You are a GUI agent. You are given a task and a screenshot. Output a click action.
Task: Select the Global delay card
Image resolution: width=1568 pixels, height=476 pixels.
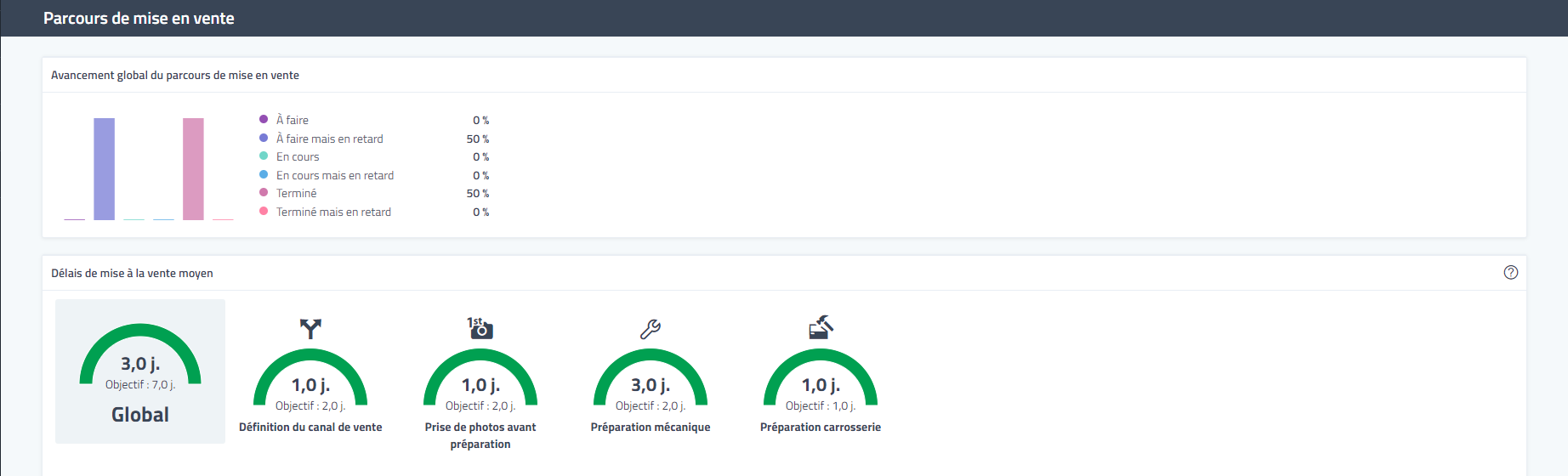click(140, 371)
